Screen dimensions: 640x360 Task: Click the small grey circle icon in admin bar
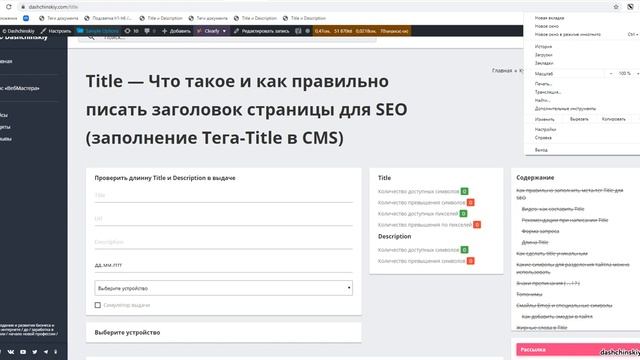(x=307, y=31)
